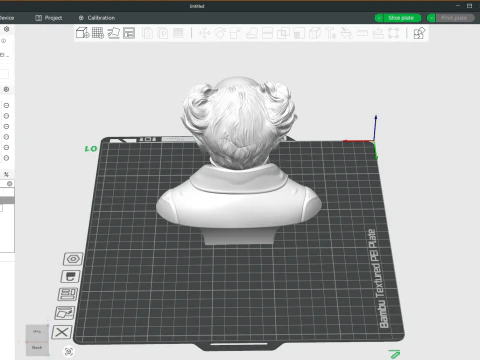The image size is (480, 360).
Task: Select the Lay on face tool
Action: (x=252, y=33)
